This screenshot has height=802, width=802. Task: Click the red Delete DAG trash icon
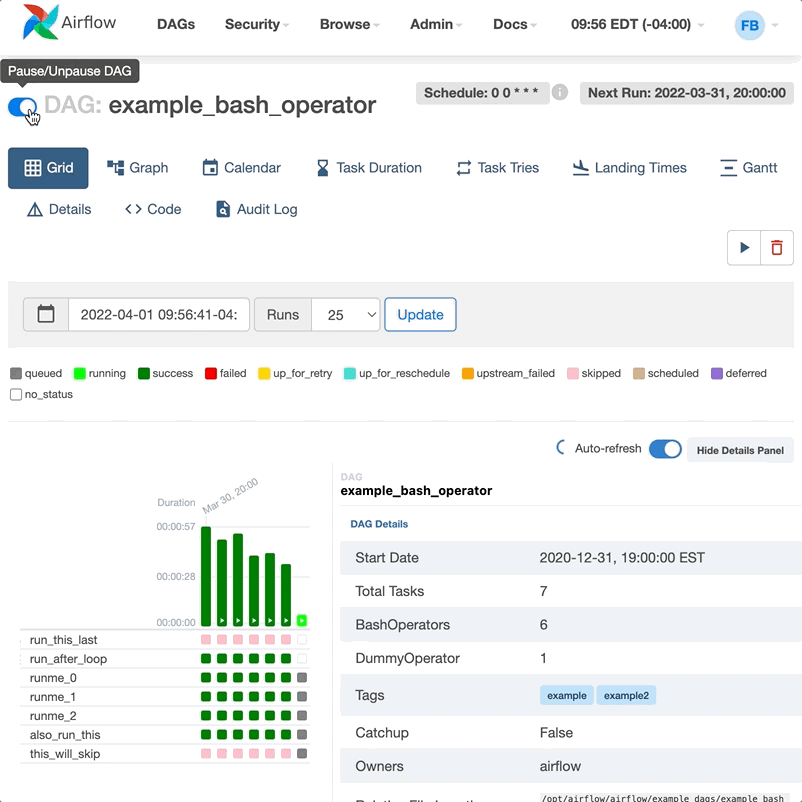point(776,248)
